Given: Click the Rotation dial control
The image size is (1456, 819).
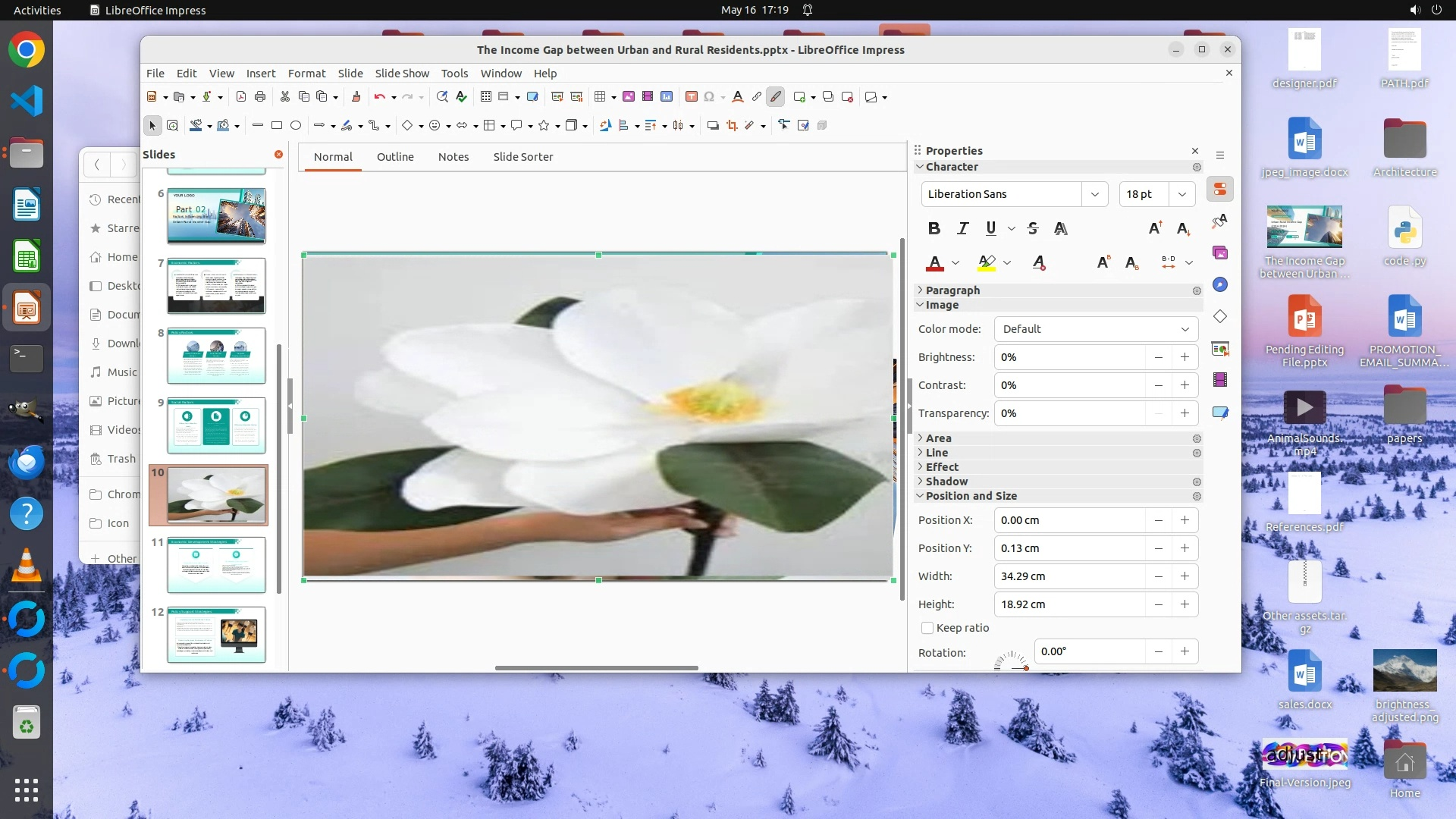Looking at the screenshot, I should tap(1011, 660).
